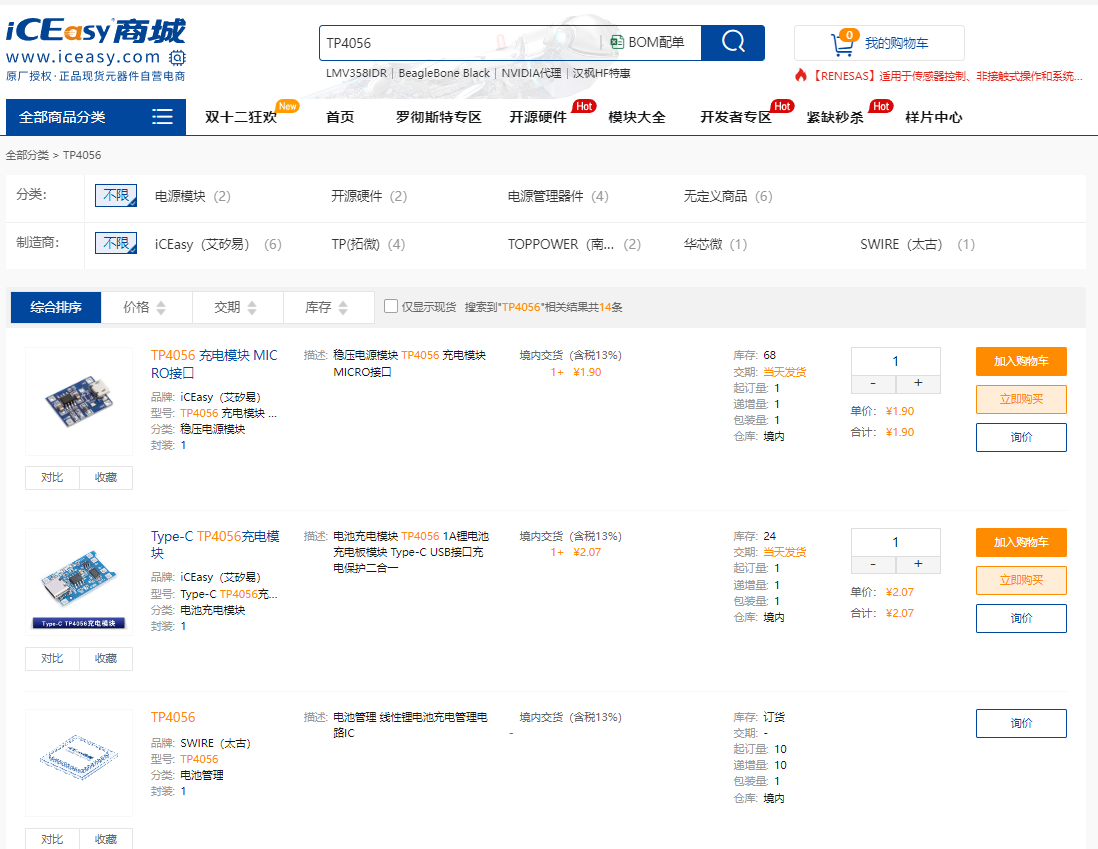Viewport: 1098px width, 849px height.
Task: Open 双十二狂欢 promotion tab
Action: 241,117
